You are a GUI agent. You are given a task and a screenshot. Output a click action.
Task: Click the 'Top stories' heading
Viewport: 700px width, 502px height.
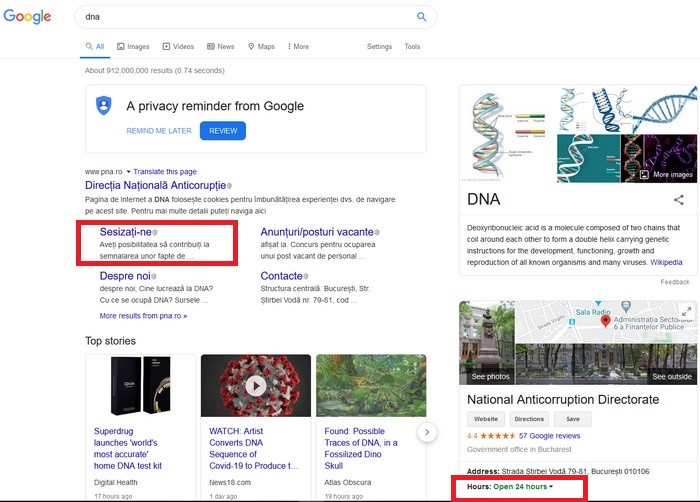(110, 341)
